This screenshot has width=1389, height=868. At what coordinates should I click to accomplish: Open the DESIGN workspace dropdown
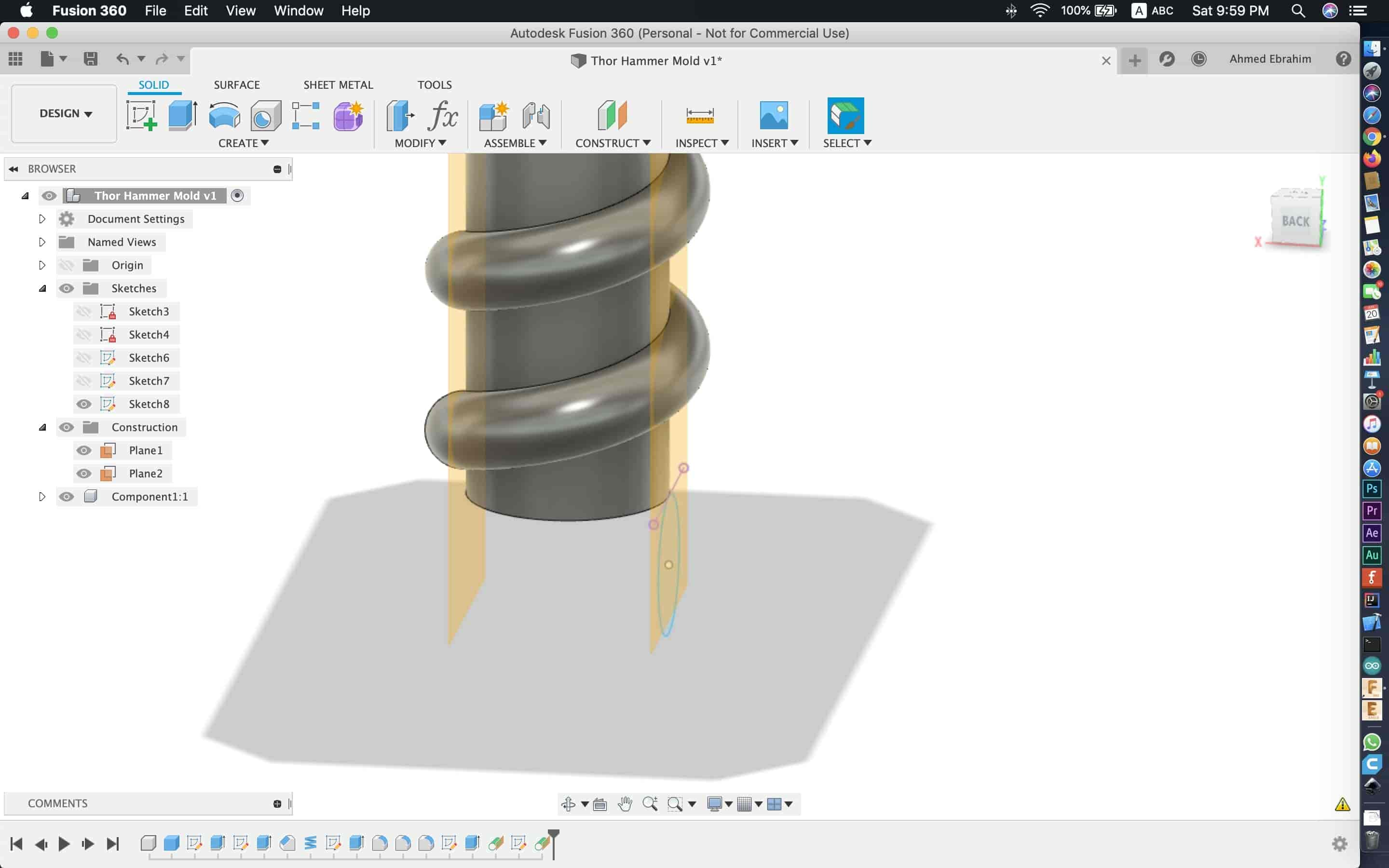pos(64,114)
